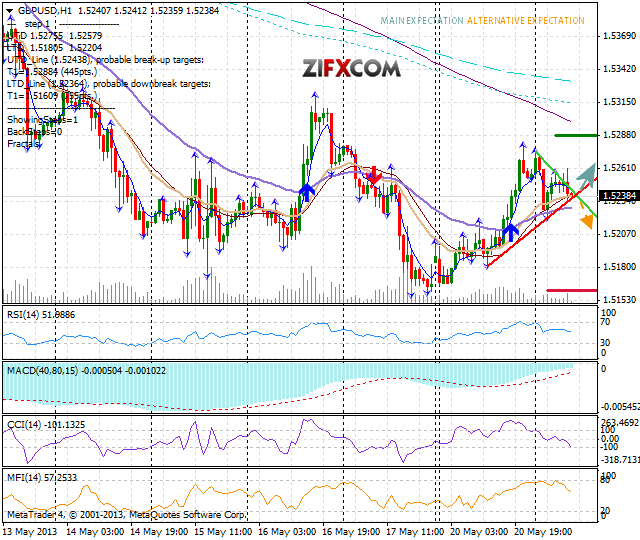Click the MACD scale value -0.005452
The height and width of the screenshot is (540, 640).
[x=619, y=407]
